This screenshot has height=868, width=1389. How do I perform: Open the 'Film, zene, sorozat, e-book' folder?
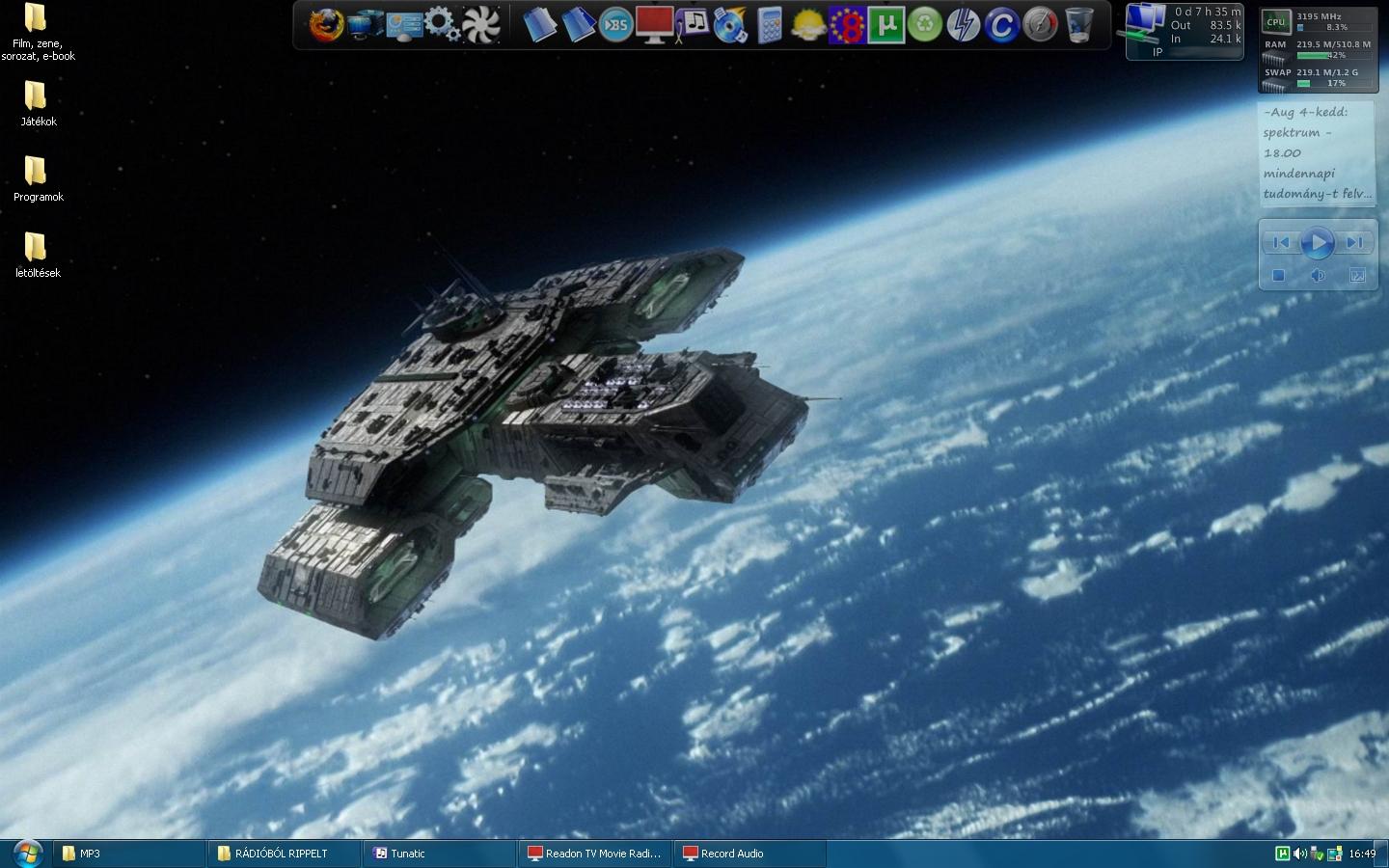tap(37, 32)
